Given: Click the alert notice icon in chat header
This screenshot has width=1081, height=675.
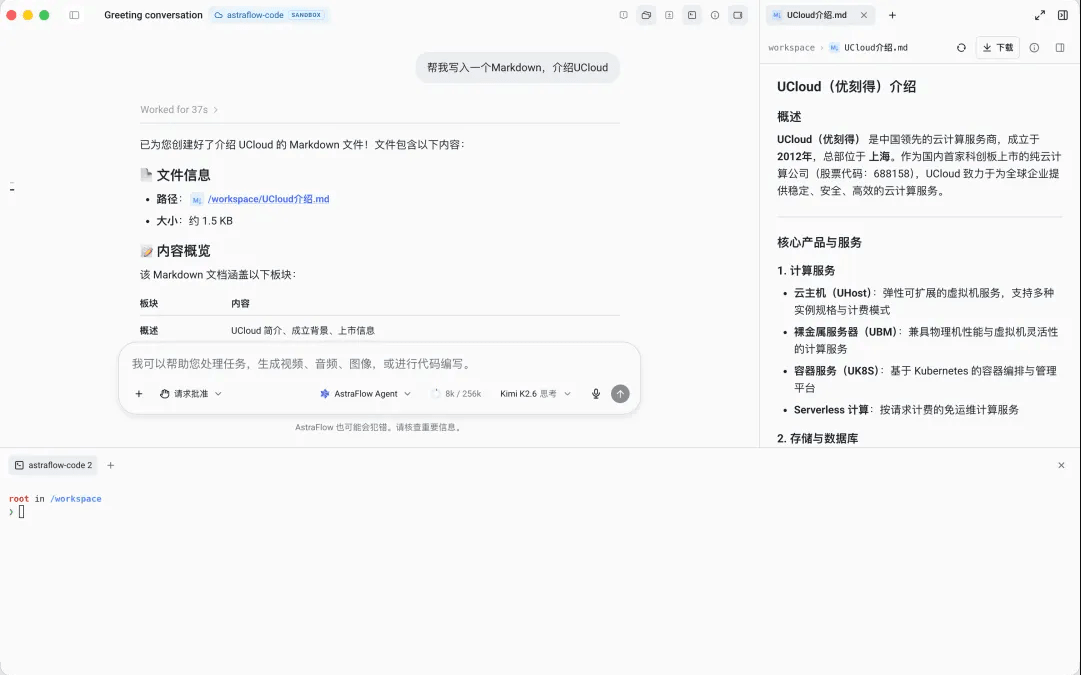Looking at the screenshot, I should click(623, 15).
